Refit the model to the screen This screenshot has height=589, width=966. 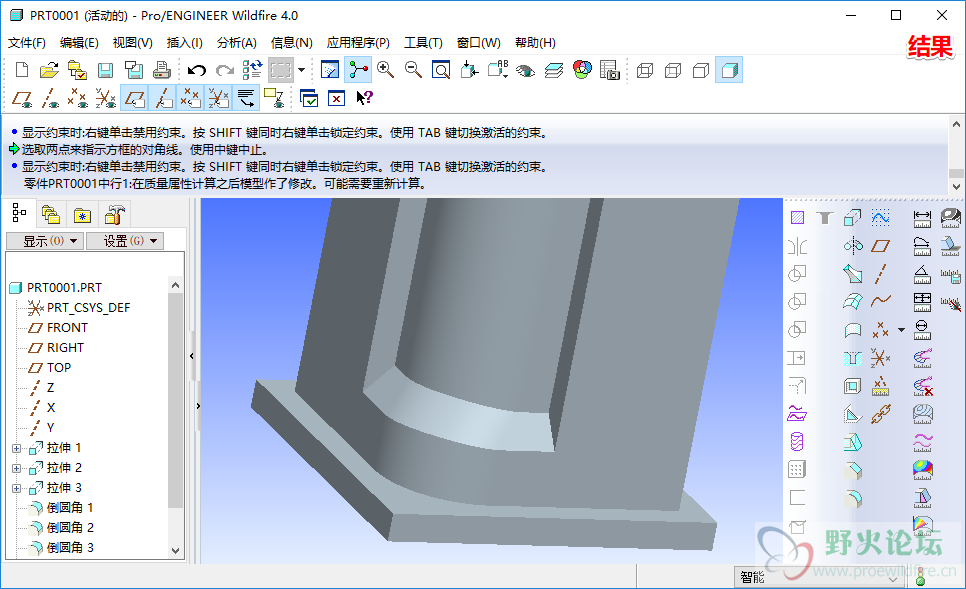click(x=441, y=70)
